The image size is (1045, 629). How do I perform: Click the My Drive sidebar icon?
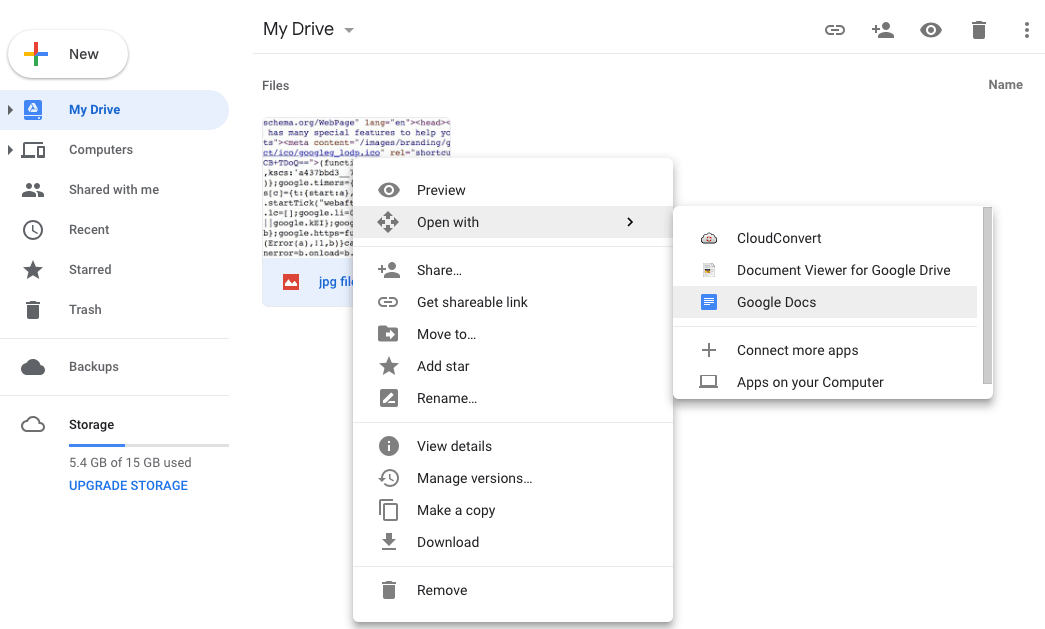[33, 110]
